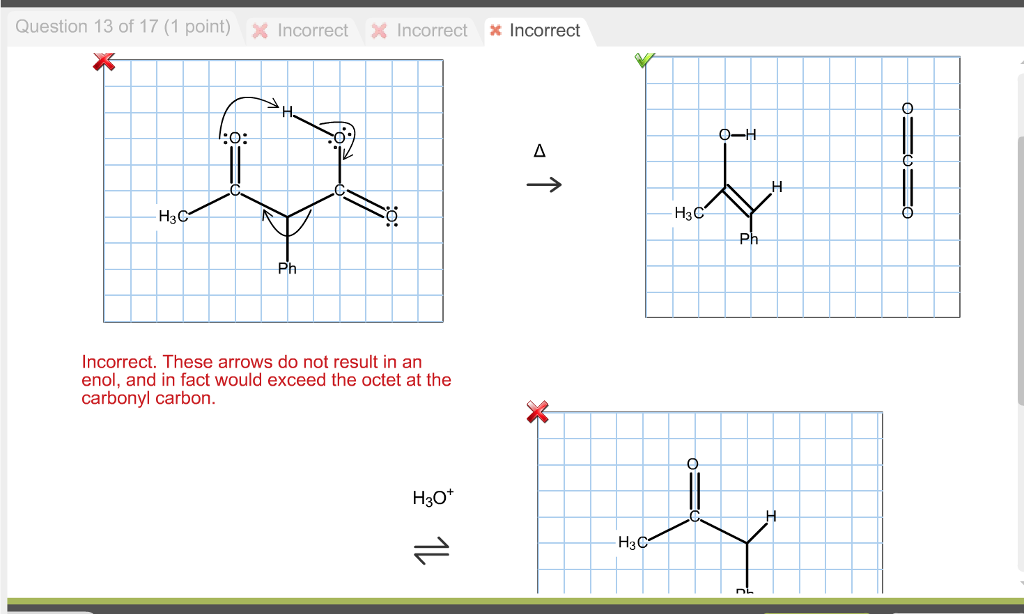Select H3C group in the reactant box
The width and height of the screenshot is (1024, 614).
click(x=172, y=217)
